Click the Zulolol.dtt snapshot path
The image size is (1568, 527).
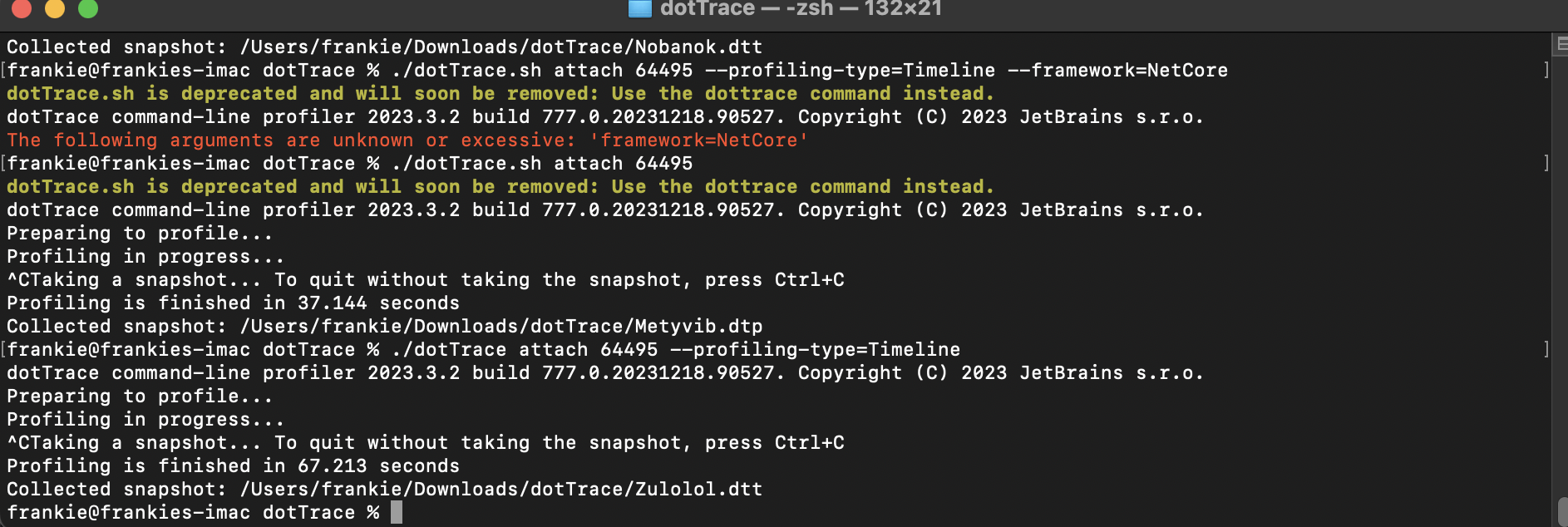point(501,489)
